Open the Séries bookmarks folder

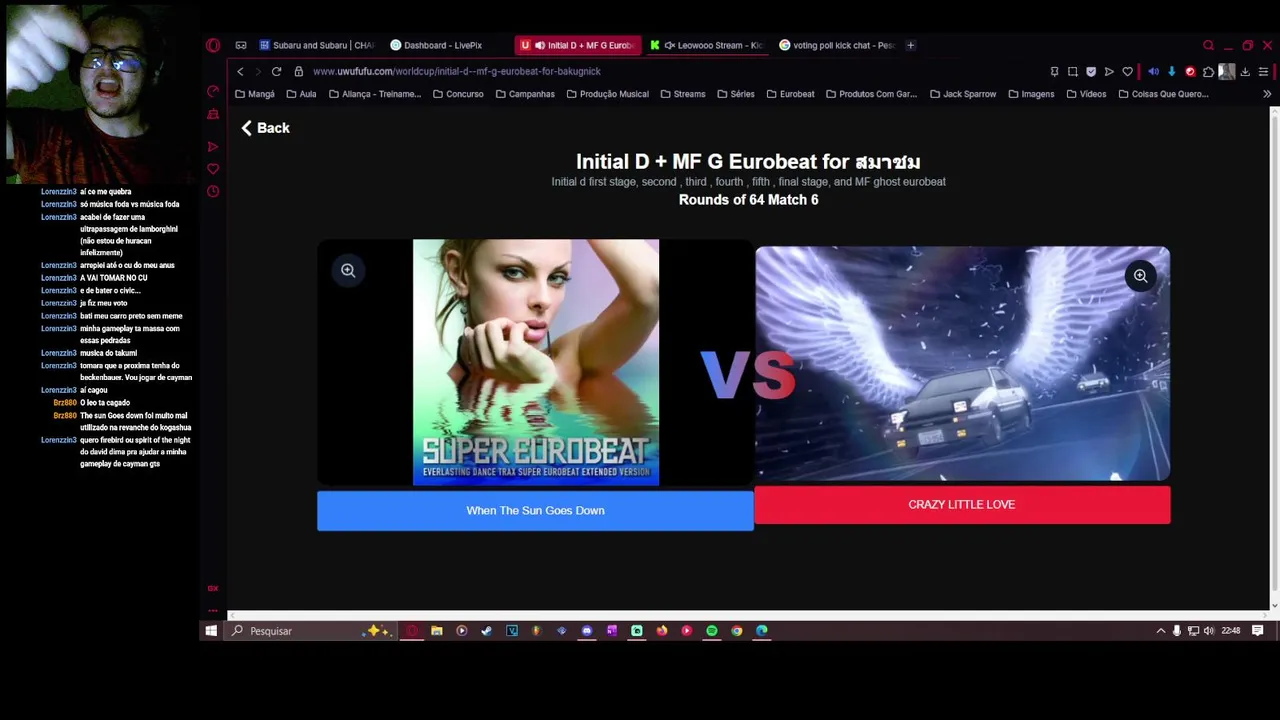tap(736, 94)
